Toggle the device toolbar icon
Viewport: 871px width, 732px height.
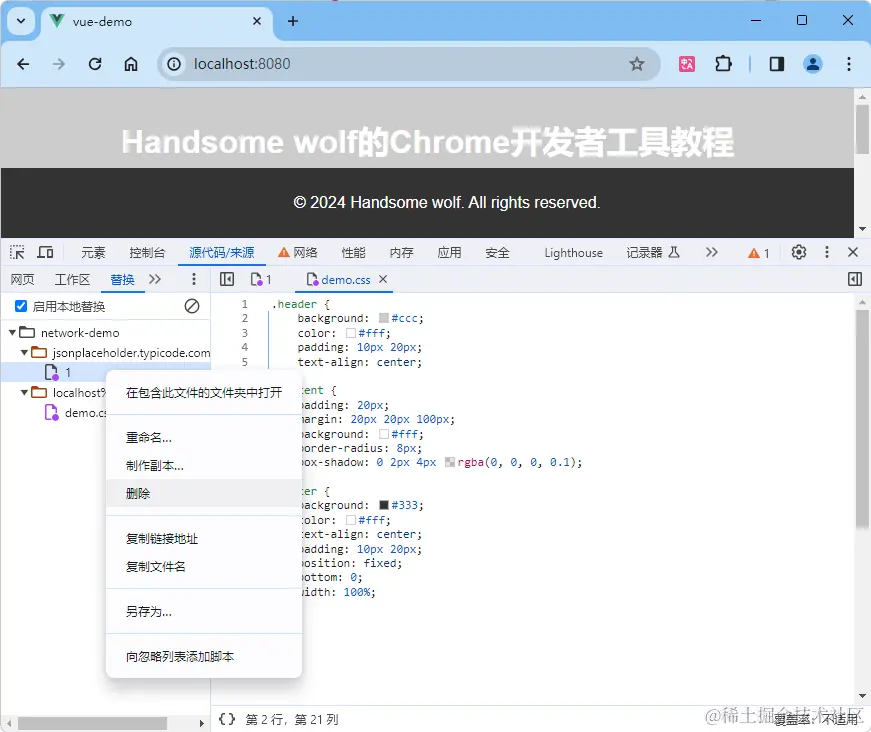pyautogui.click(x=45, y=253)
